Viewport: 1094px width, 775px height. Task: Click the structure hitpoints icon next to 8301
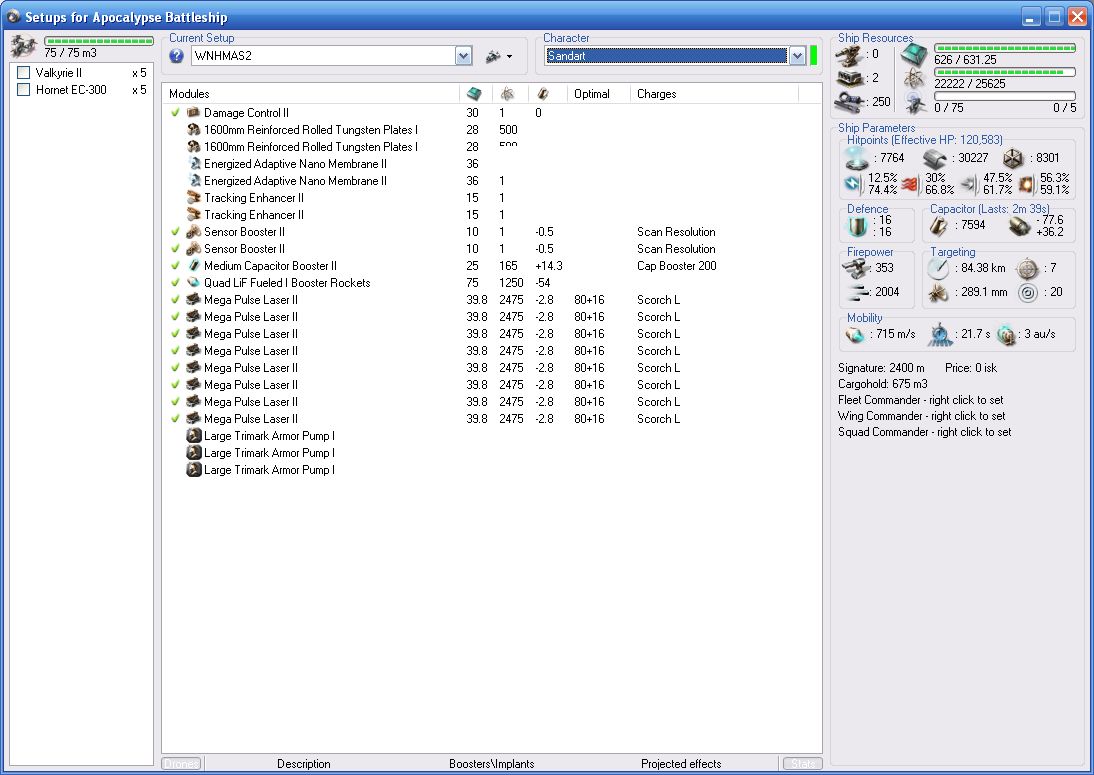coord(1012,159)
